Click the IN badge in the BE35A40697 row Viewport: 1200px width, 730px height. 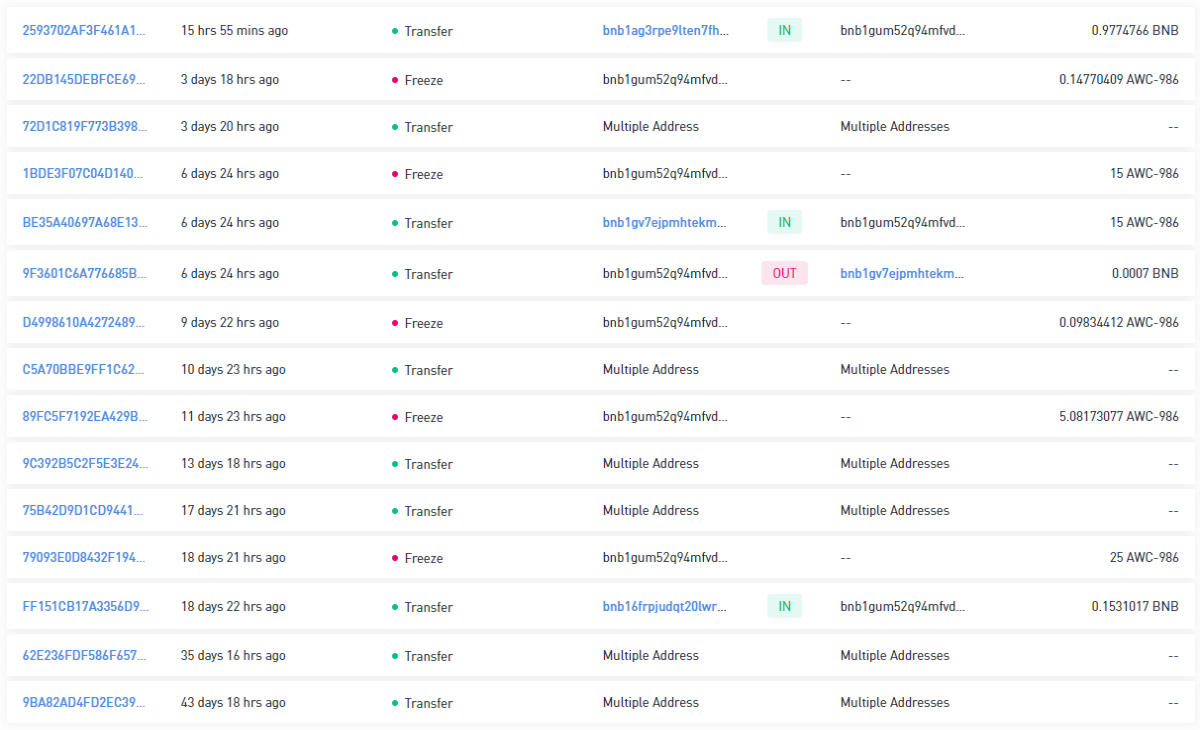point(784,223)
